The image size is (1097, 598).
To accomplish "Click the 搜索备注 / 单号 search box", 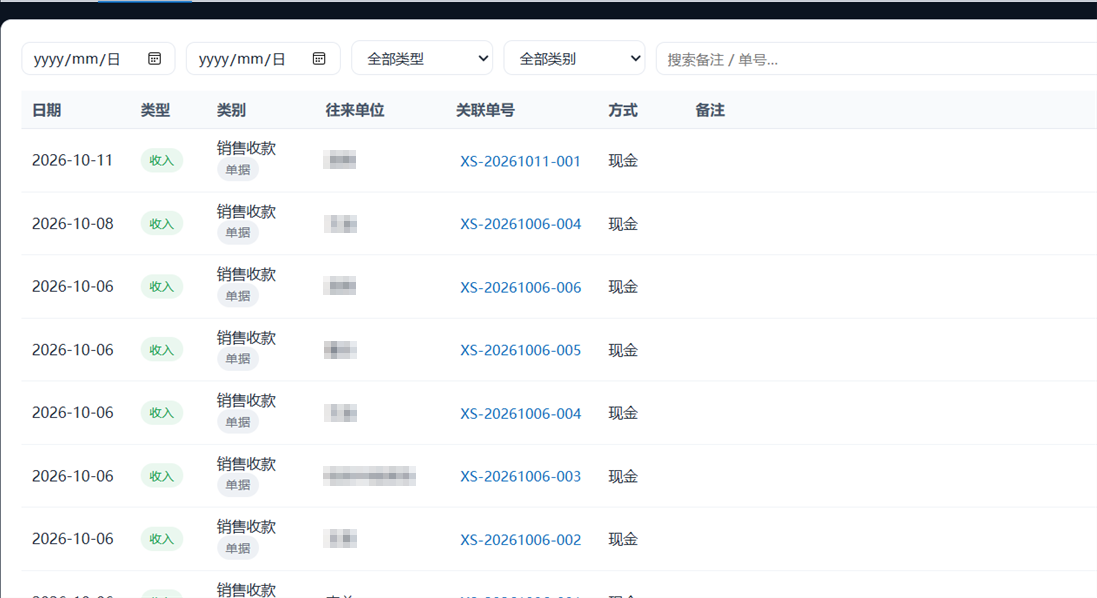I will click(876, 59).
